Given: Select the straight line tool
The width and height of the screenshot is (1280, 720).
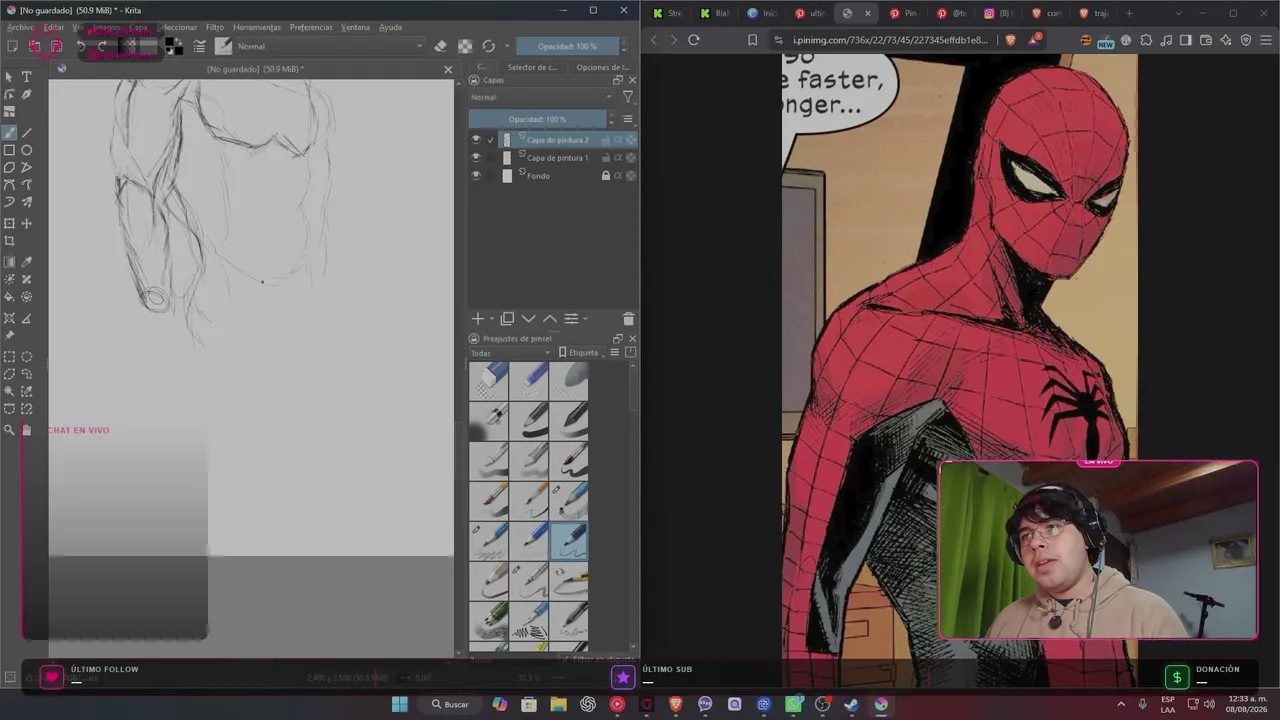Looking at the screenshot, I should (x=27, y=132).
